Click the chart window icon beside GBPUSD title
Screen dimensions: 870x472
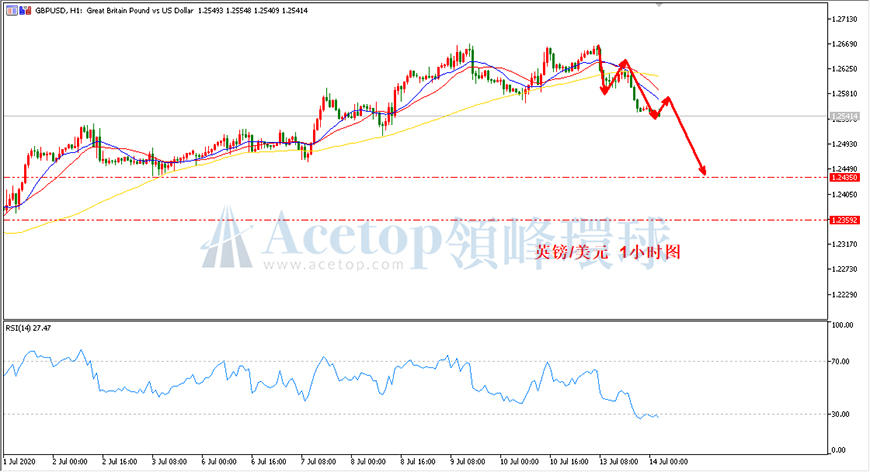12,10
